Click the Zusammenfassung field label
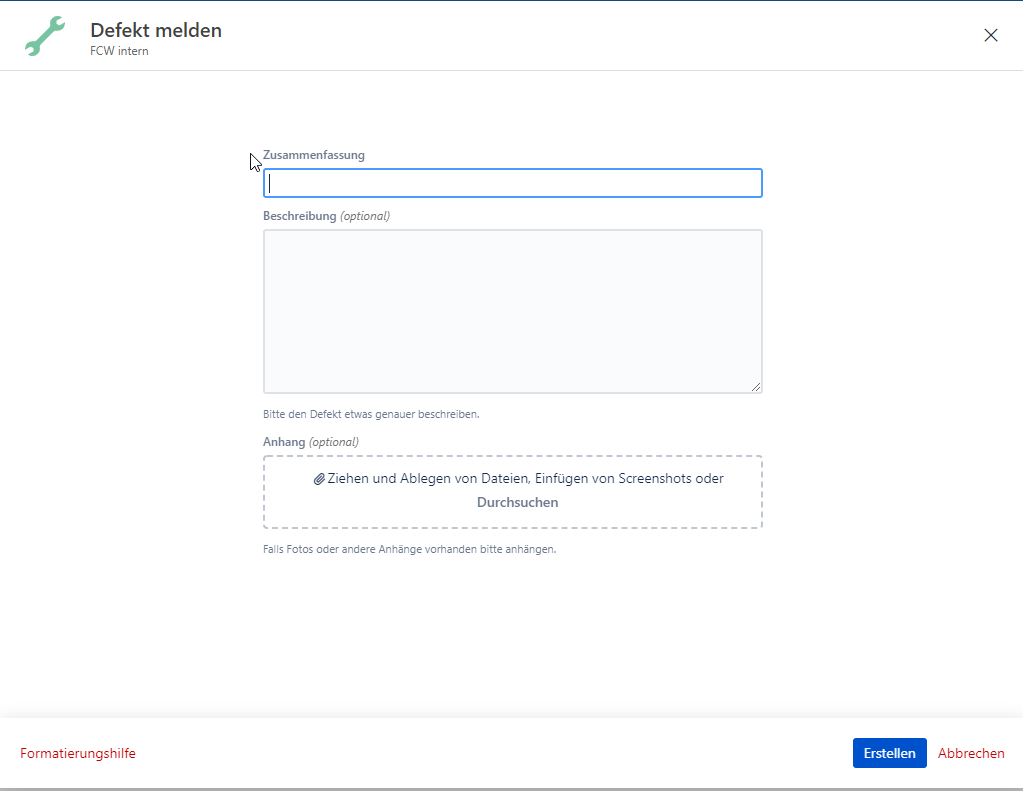This screenshot has height=791, width=1023. 313,155
